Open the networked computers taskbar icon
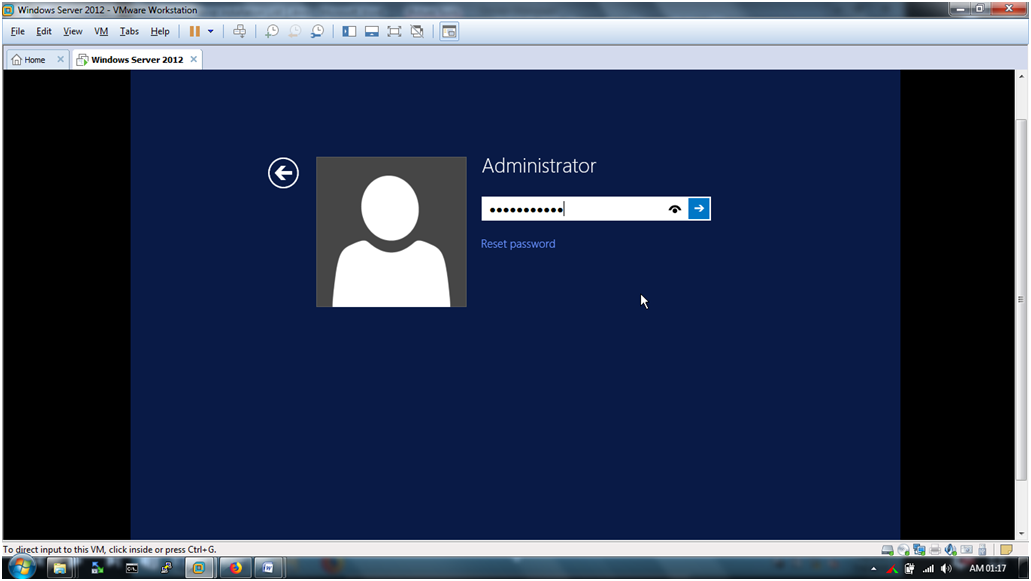1031x581 pixels. 166,568
